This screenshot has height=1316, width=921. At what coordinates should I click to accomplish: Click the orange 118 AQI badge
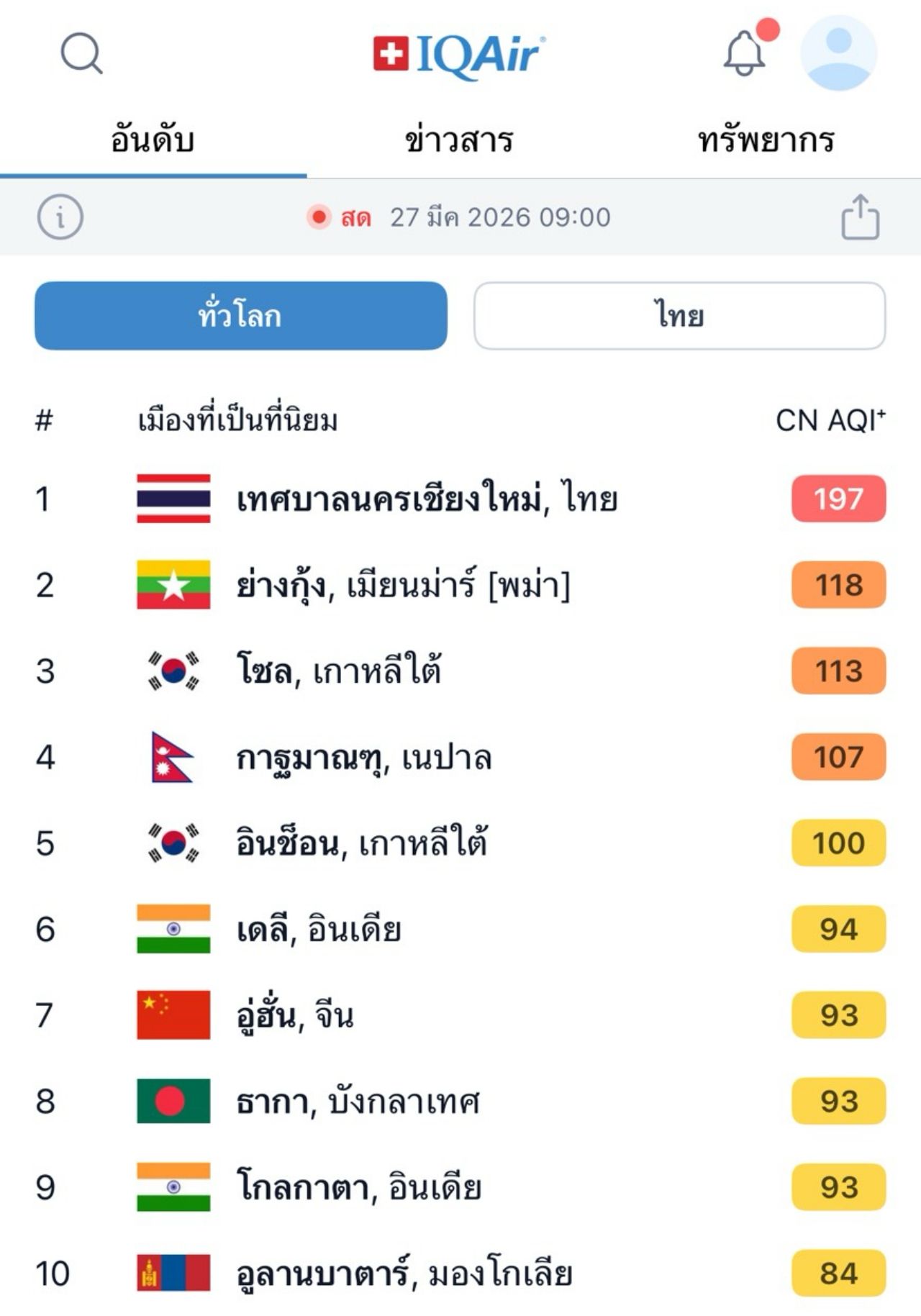coord(838,585)
